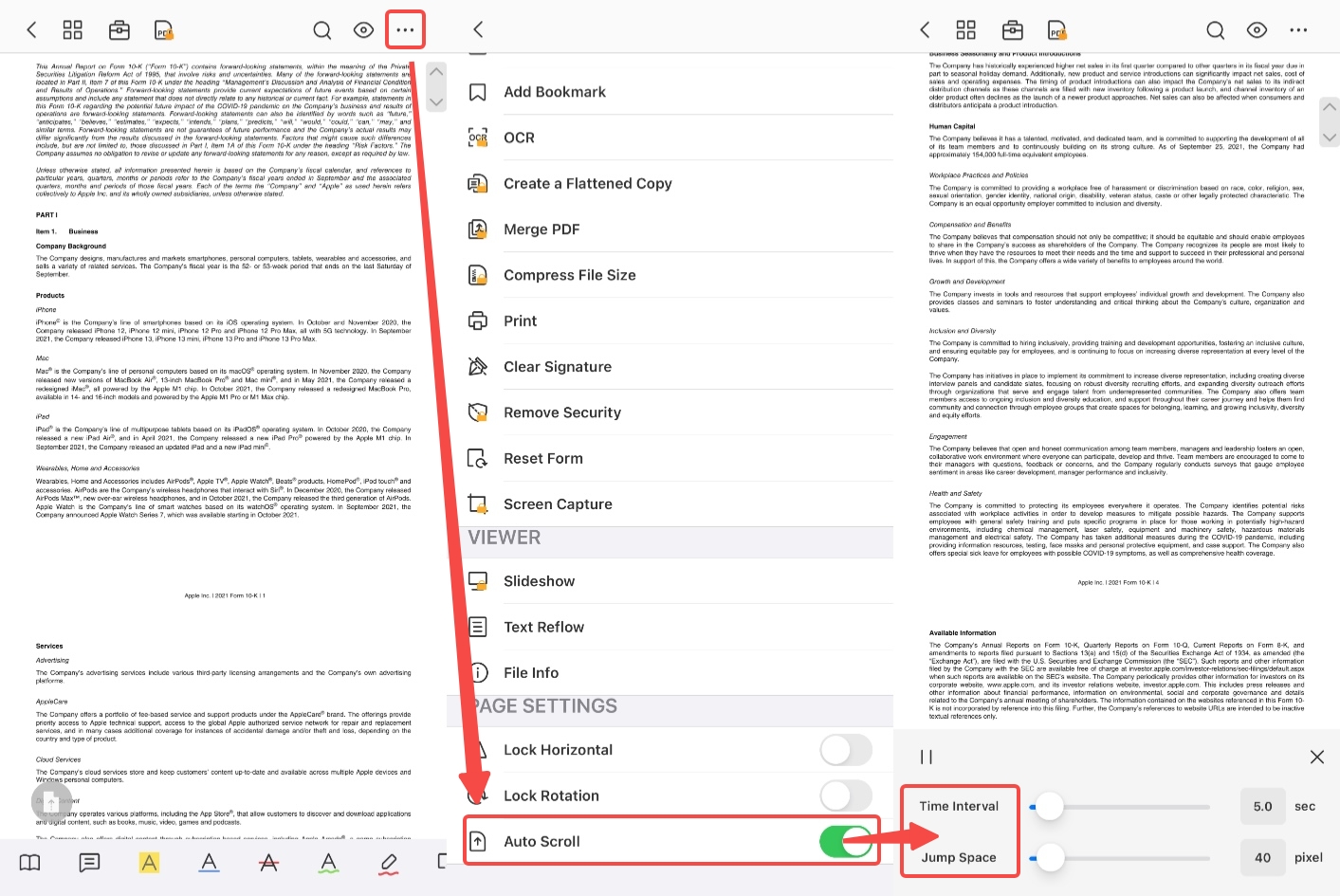Select the pen drawing tool

click(388, 864)
